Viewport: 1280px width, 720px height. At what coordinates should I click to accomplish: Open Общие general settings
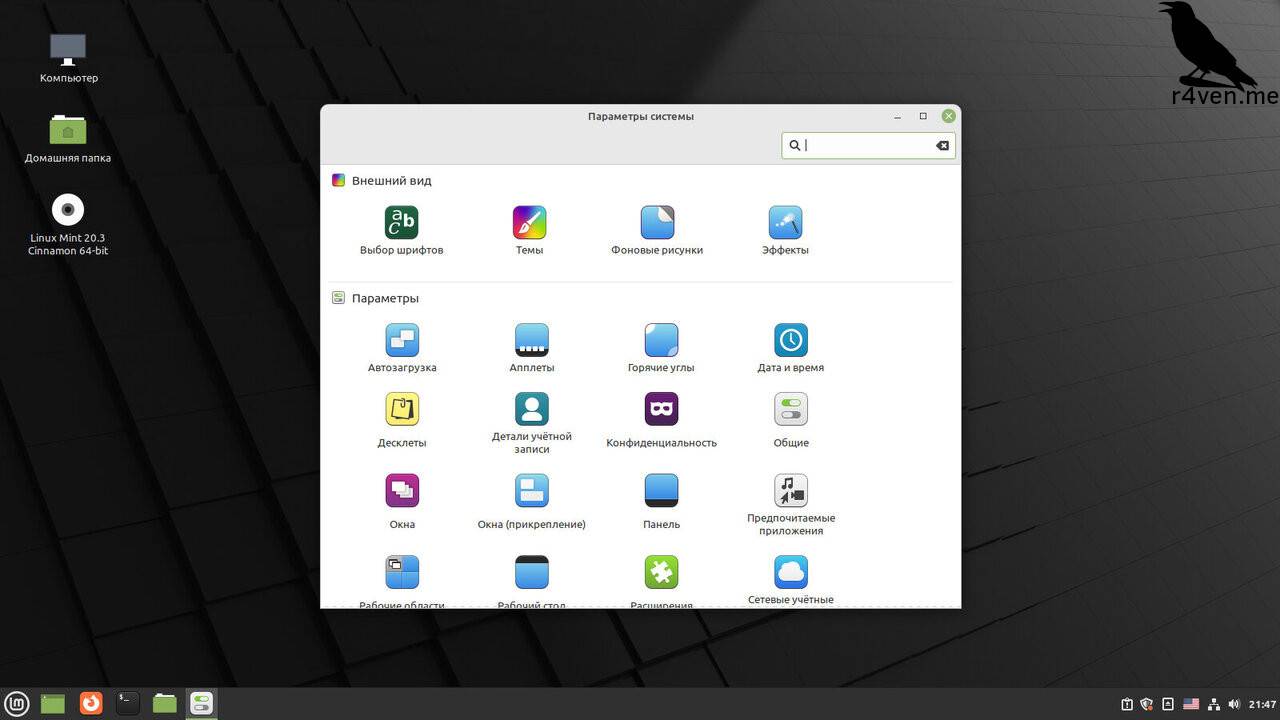(x=790, y=410)
